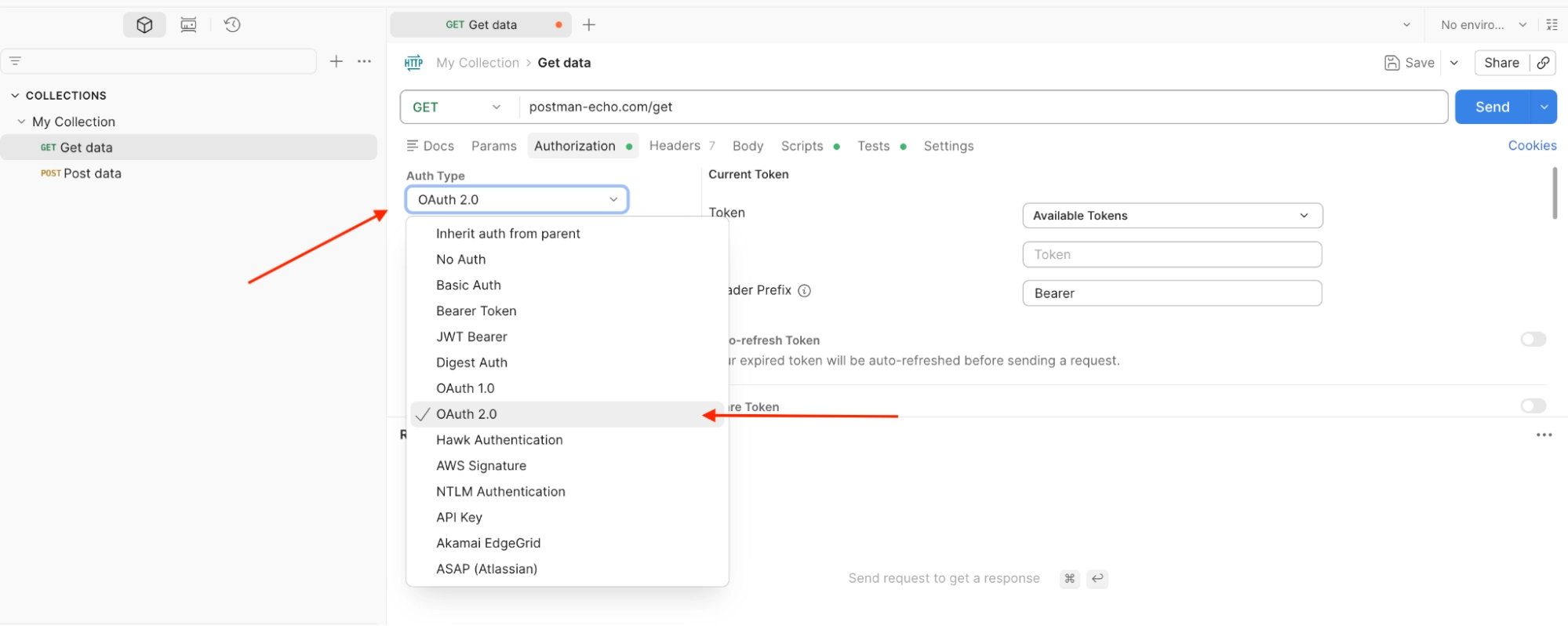Open the Auth Type dropdown

517,200
